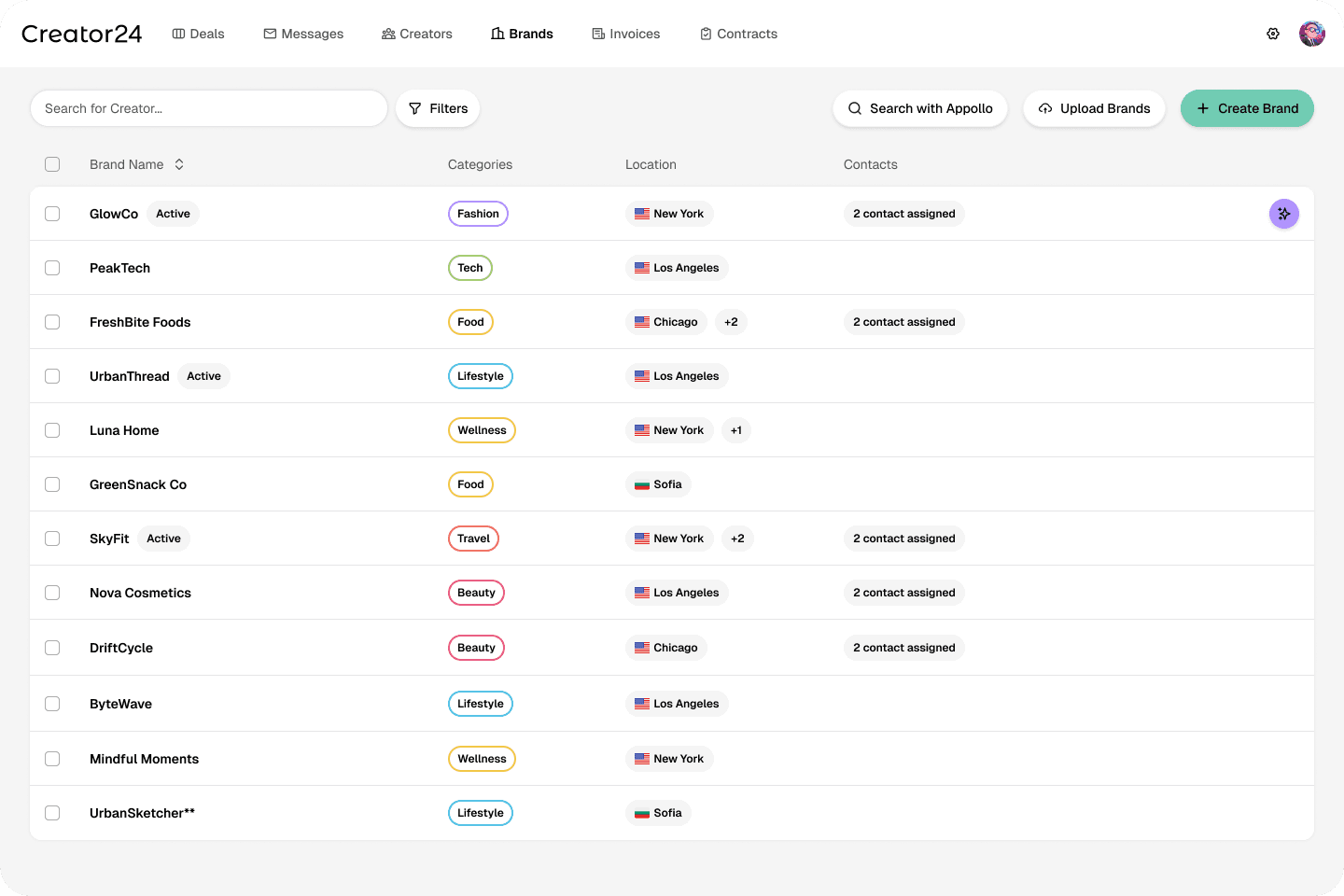Image resolution: width=1344 pixels, height=896 pixels.
Task: Check the ByteWave row checkbox
Action: click(52, 704)
